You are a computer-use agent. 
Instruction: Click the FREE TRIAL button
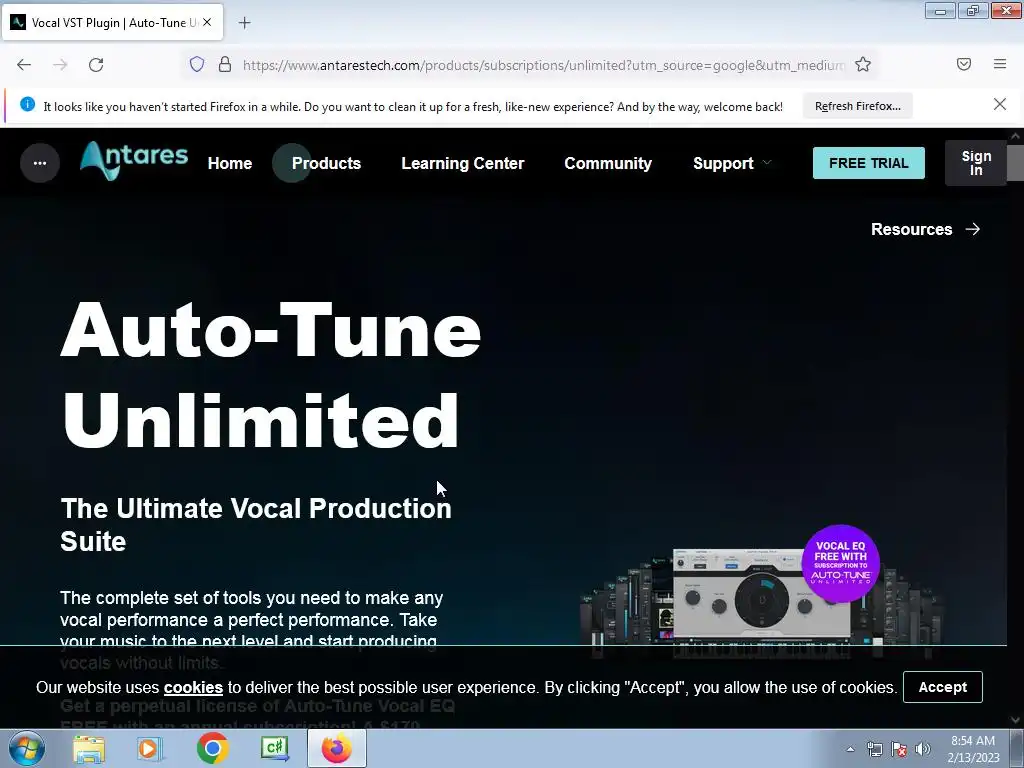[x=869, y=163]
